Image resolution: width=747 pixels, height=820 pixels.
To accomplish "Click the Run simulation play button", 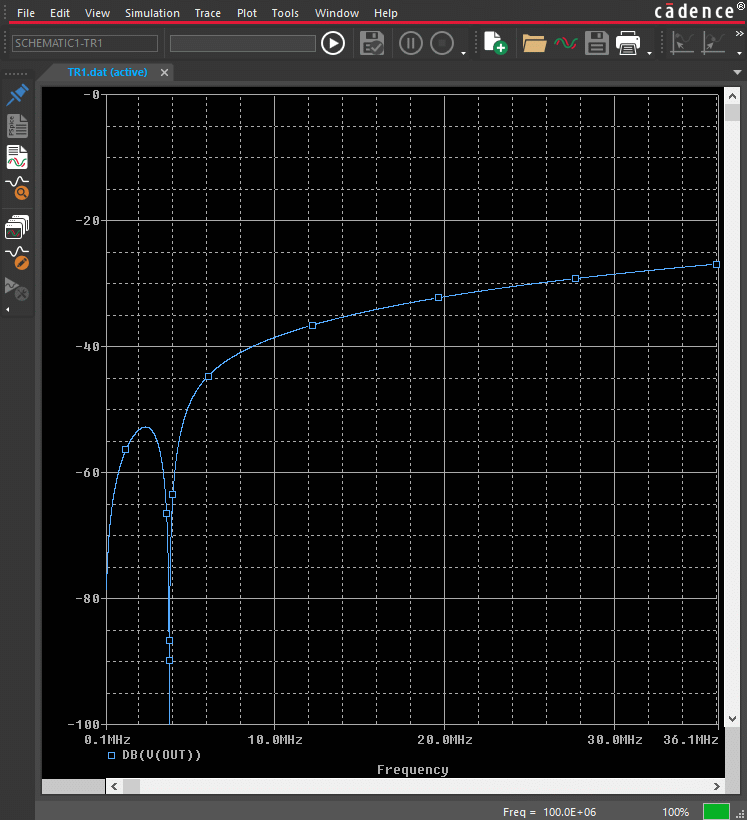I will pyautogui.click(x=333, y=43).
